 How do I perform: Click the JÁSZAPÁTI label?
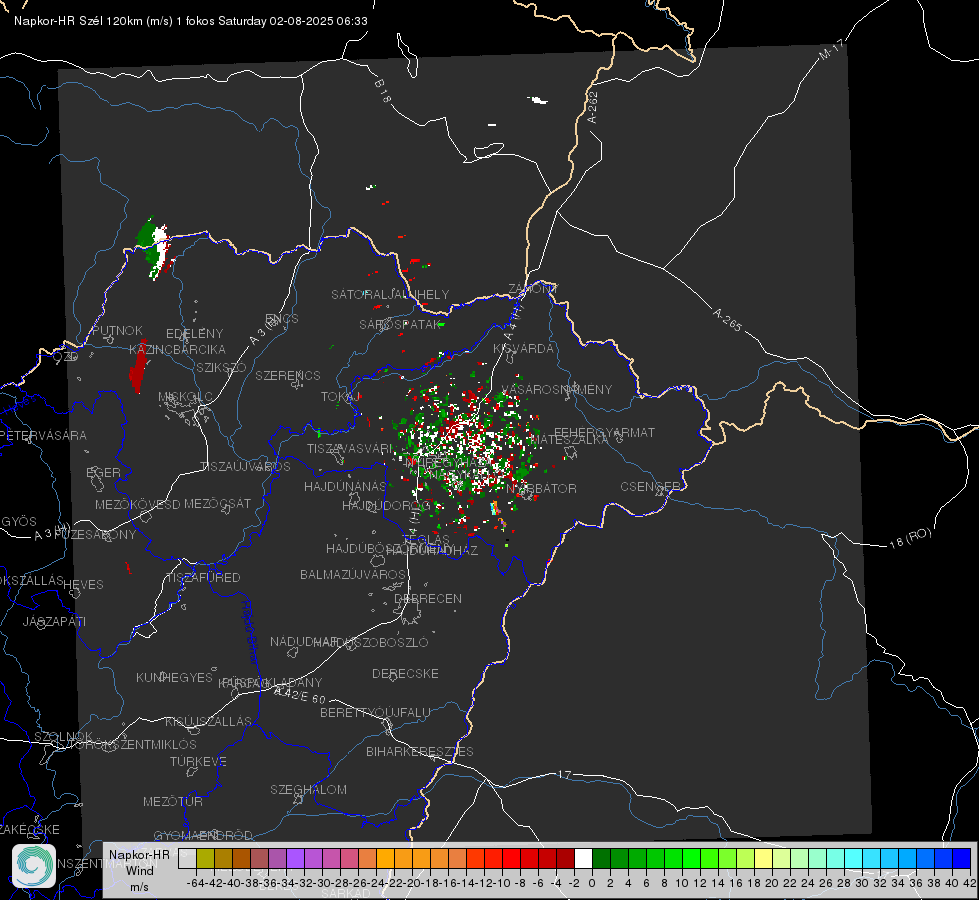[54, 621]
